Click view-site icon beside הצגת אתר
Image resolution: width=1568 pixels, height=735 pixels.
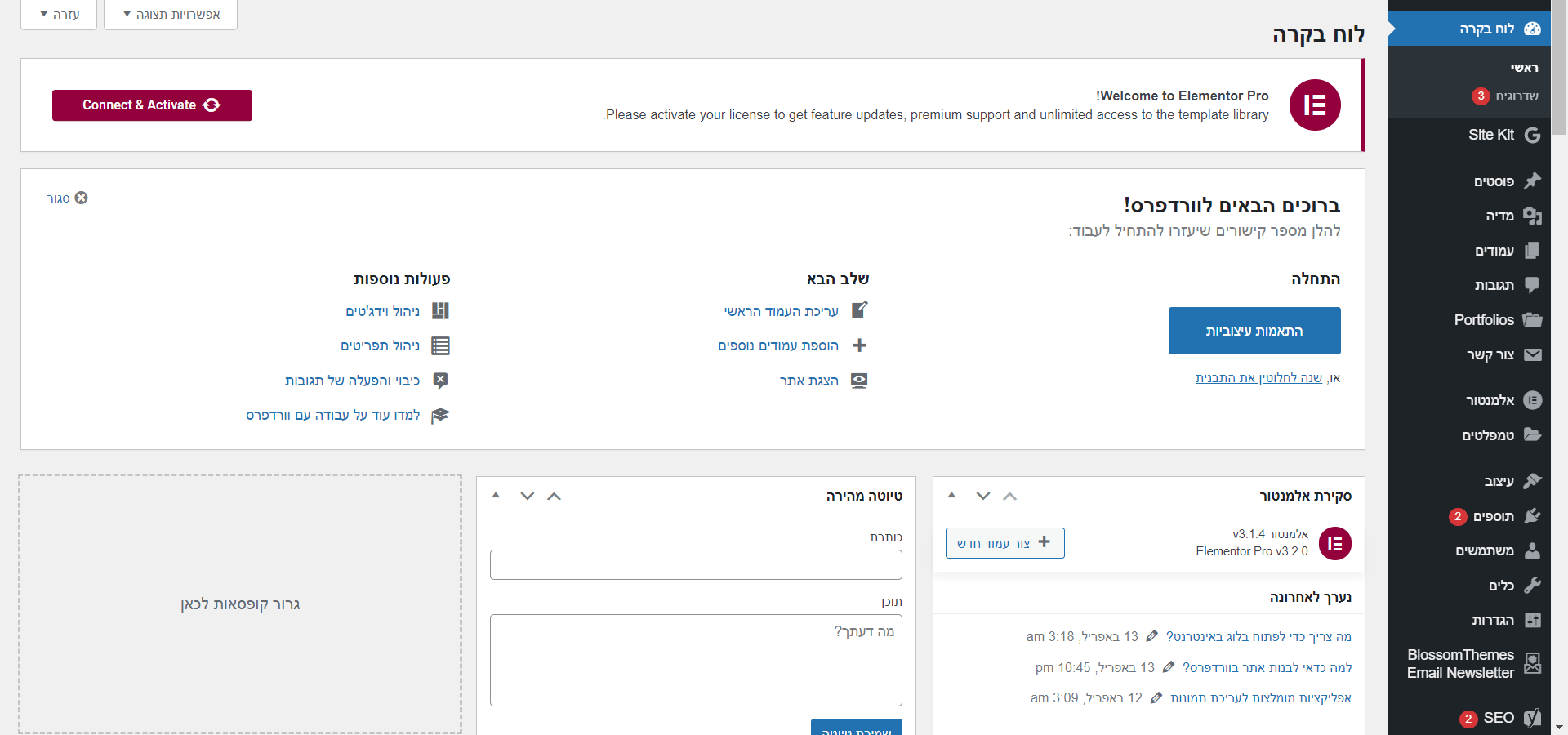pyautogui.click(x=859, y=381)
